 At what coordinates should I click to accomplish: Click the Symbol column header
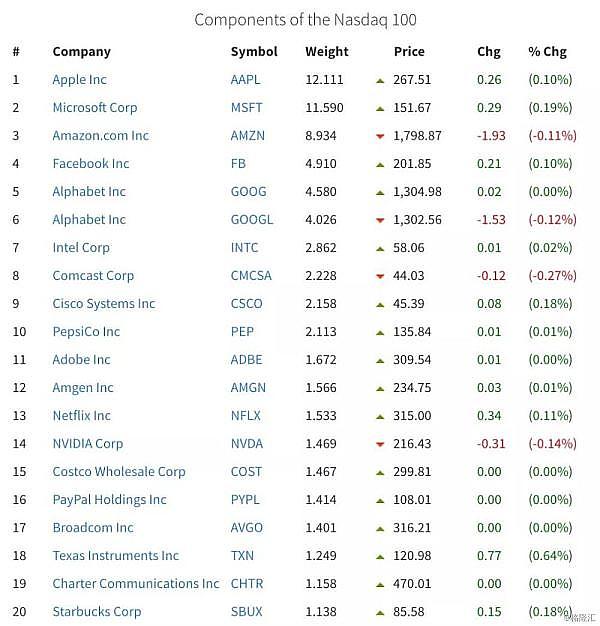[254, 52]
